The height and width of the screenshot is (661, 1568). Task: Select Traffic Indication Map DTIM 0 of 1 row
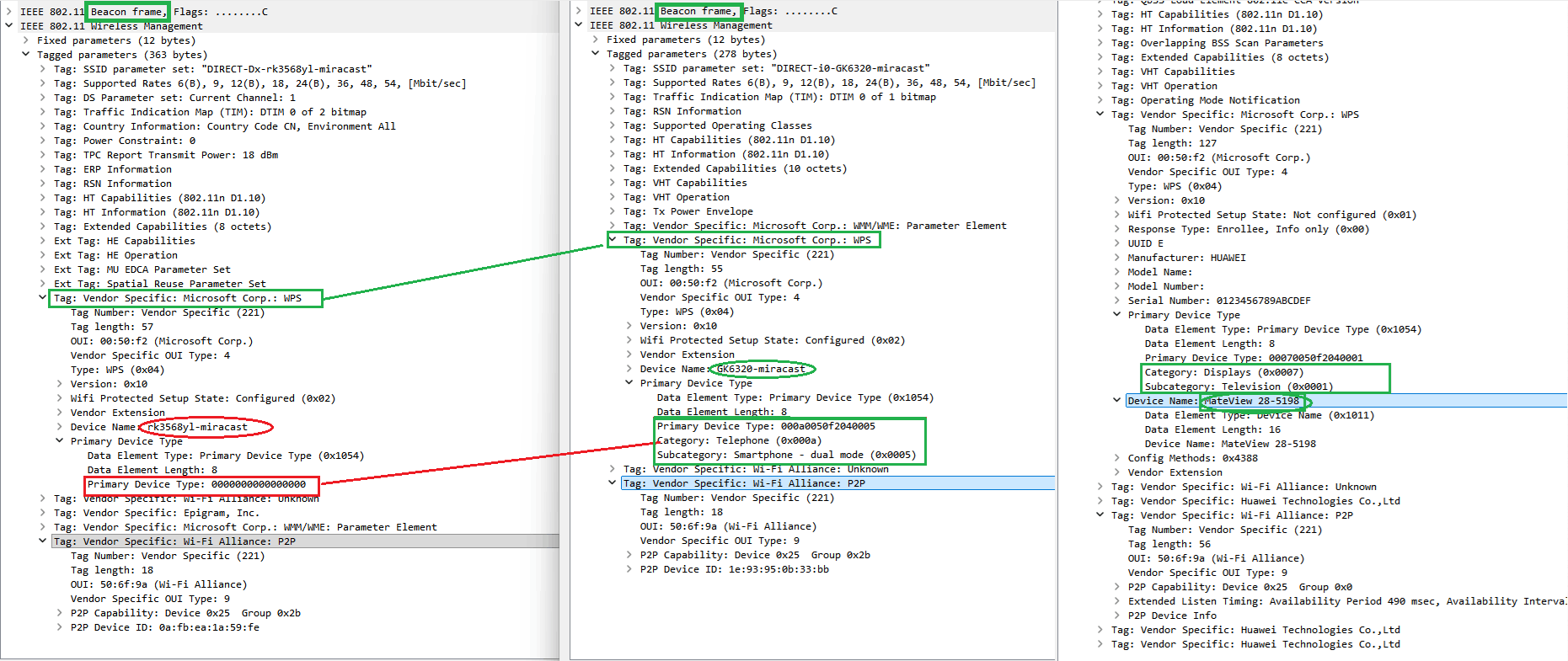[780, 97]
